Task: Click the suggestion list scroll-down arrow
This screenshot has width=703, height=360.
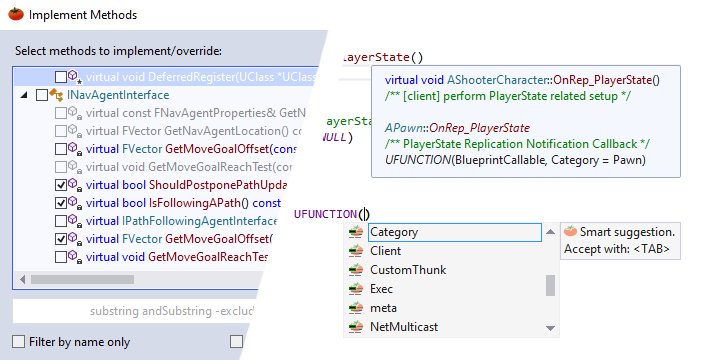Action: pyautogui.click(x=551, y=328)
